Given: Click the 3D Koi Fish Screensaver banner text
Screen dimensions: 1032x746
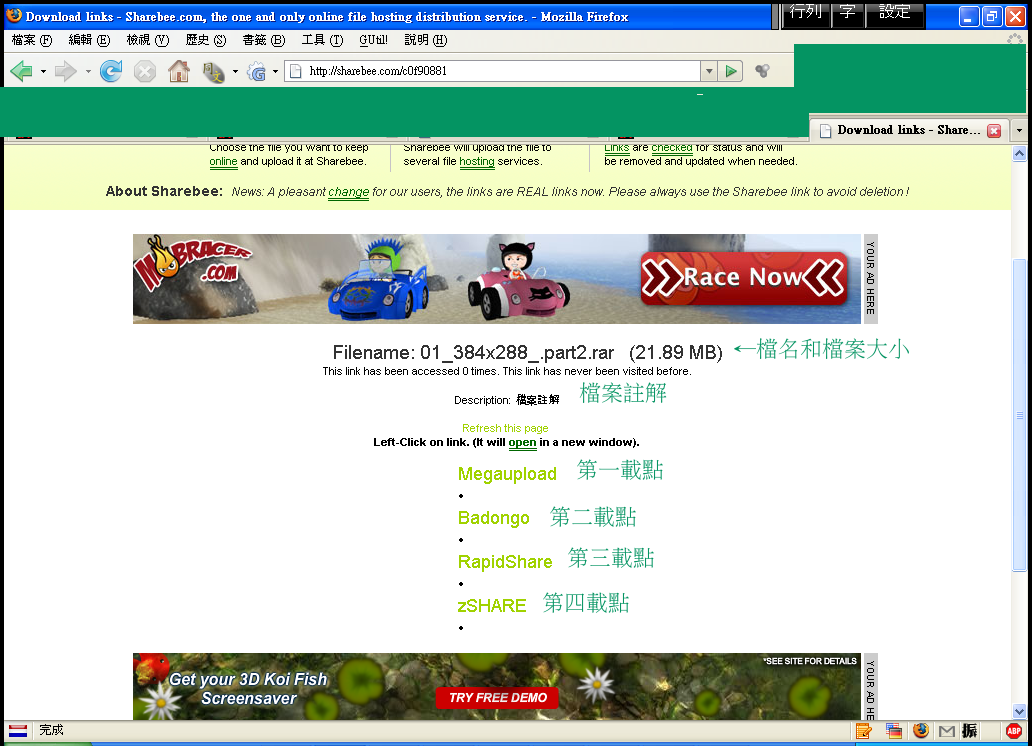Looking at the screenshot, I should (x=248, y=689).
